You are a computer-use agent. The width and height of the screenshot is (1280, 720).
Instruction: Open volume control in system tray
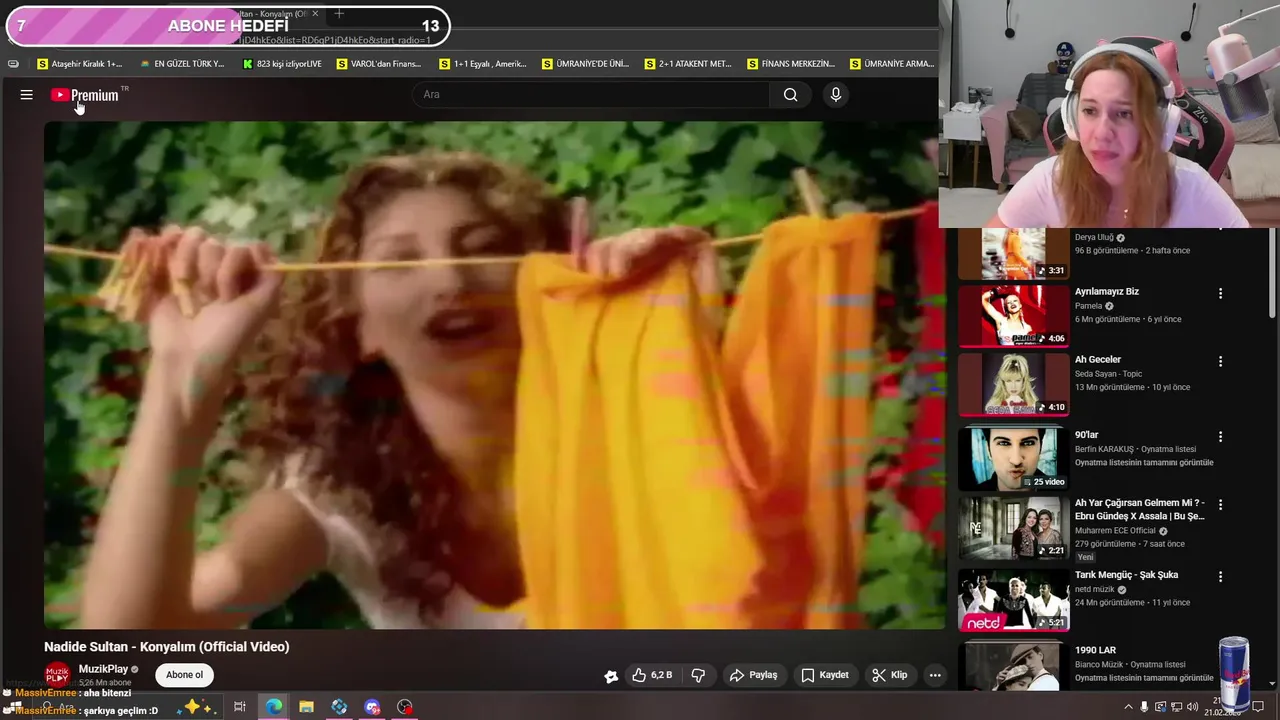(1192, 707)
